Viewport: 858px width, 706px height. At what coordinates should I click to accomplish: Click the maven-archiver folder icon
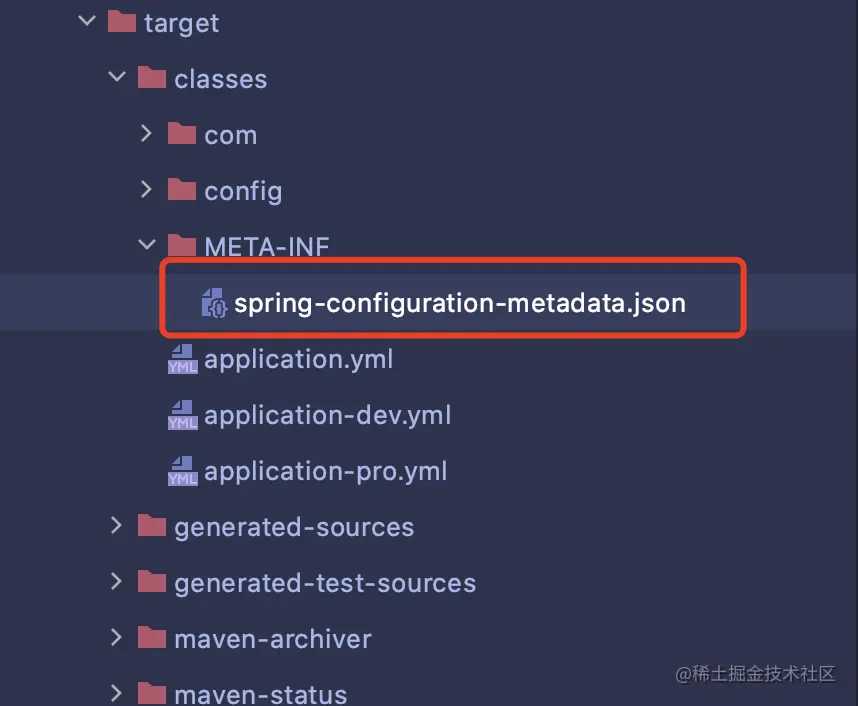(152, 638)
